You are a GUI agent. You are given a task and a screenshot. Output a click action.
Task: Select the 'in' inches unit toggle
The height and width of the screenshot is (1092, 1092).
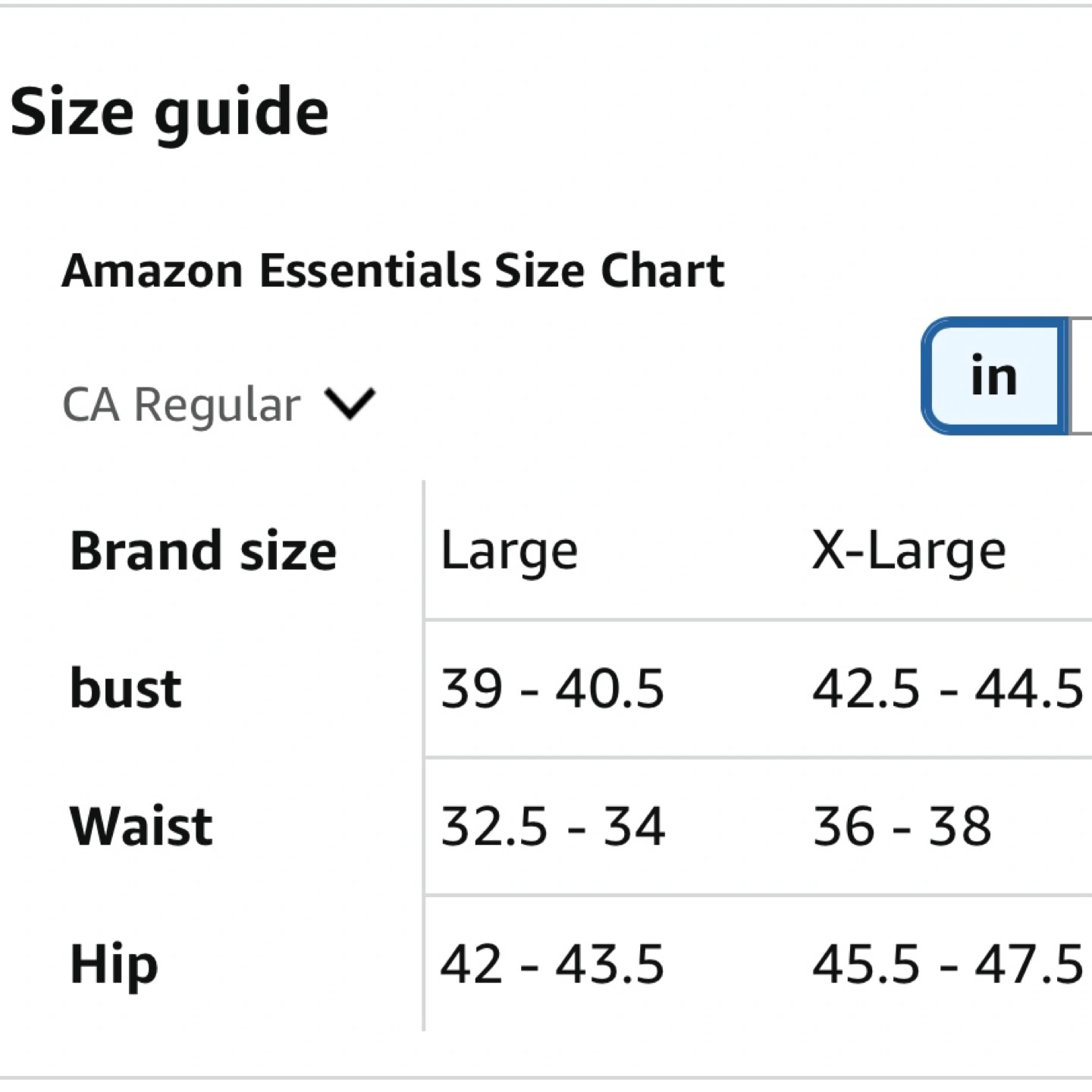993,376
